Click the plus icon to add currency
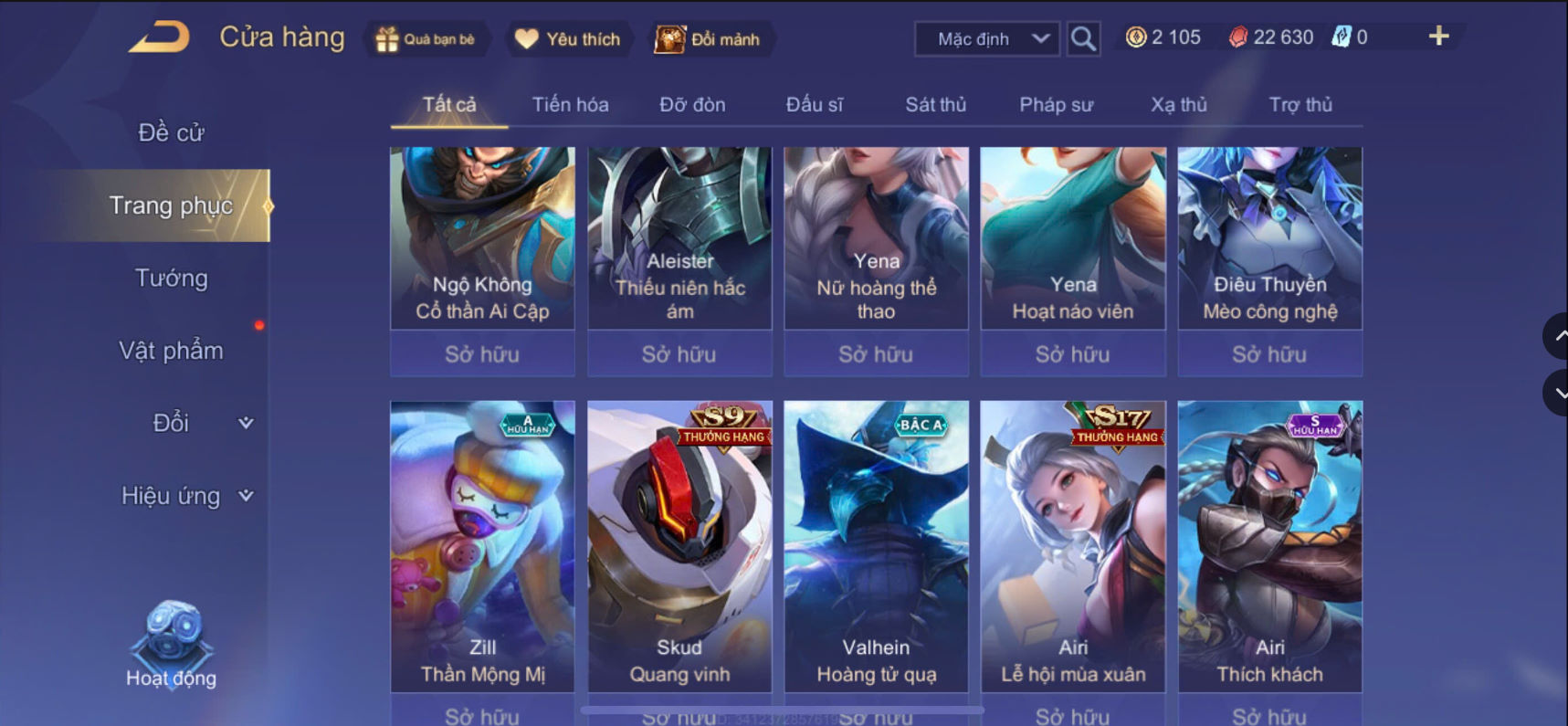Viewport: 1568px width, 726px height. click(1438, 36)
